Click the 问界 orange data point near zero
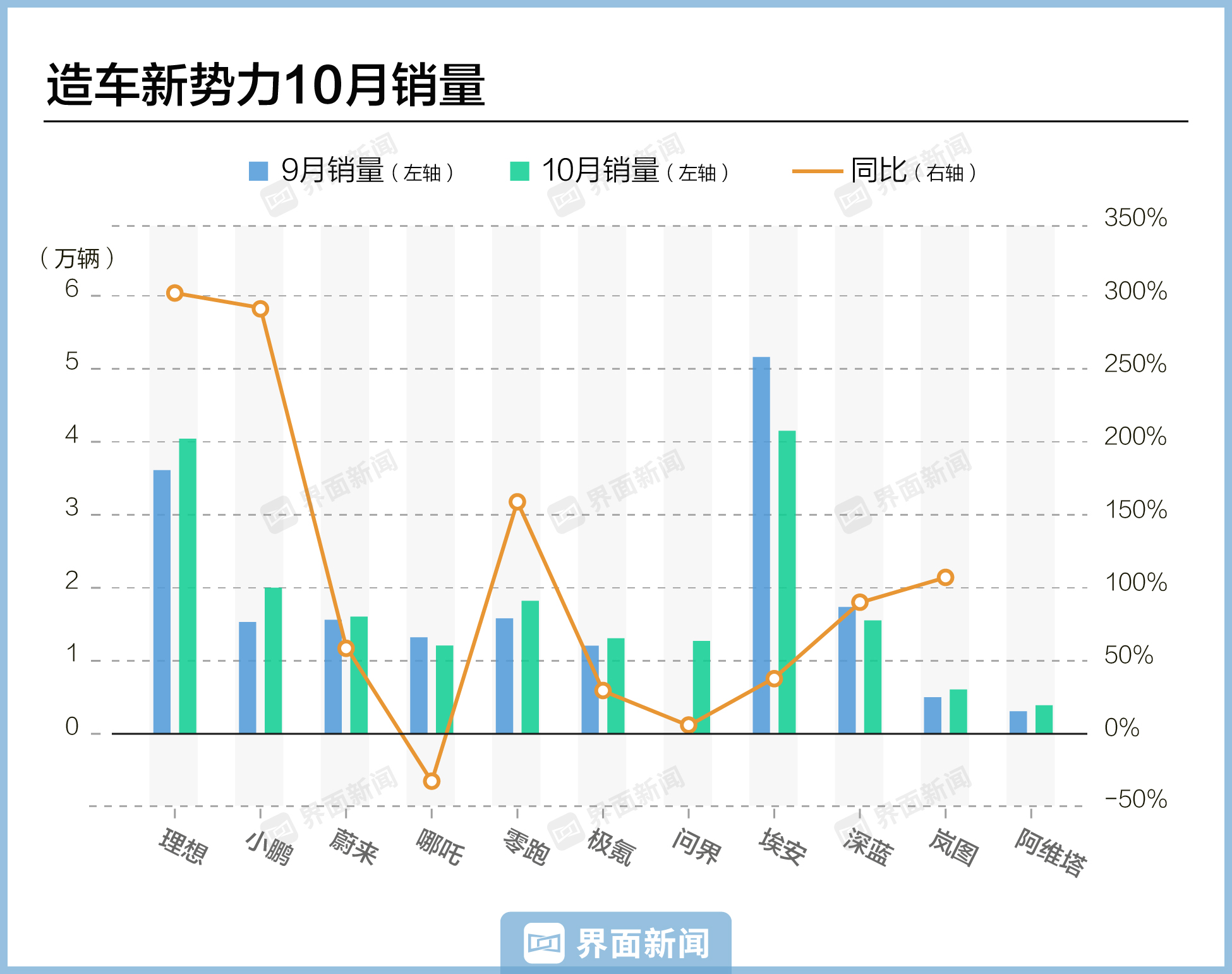This screenshot has height=974, width=1232. coord(689,725)
